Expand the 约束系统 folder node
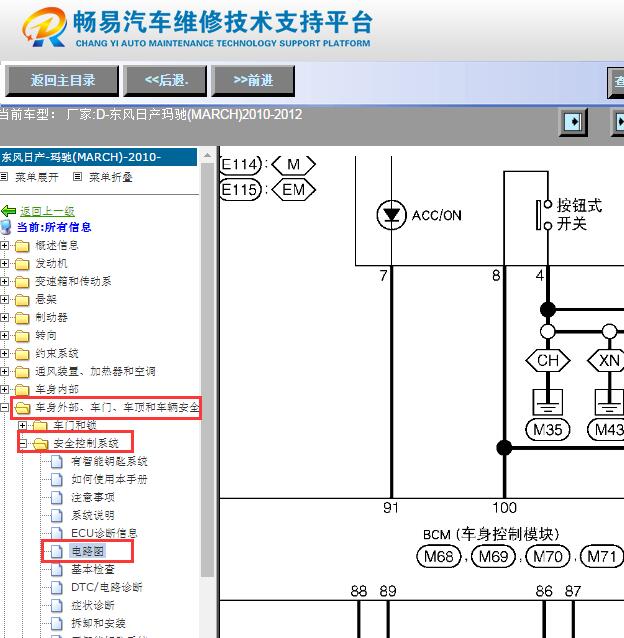Screen dimensions: 624x638 (4, 353)
